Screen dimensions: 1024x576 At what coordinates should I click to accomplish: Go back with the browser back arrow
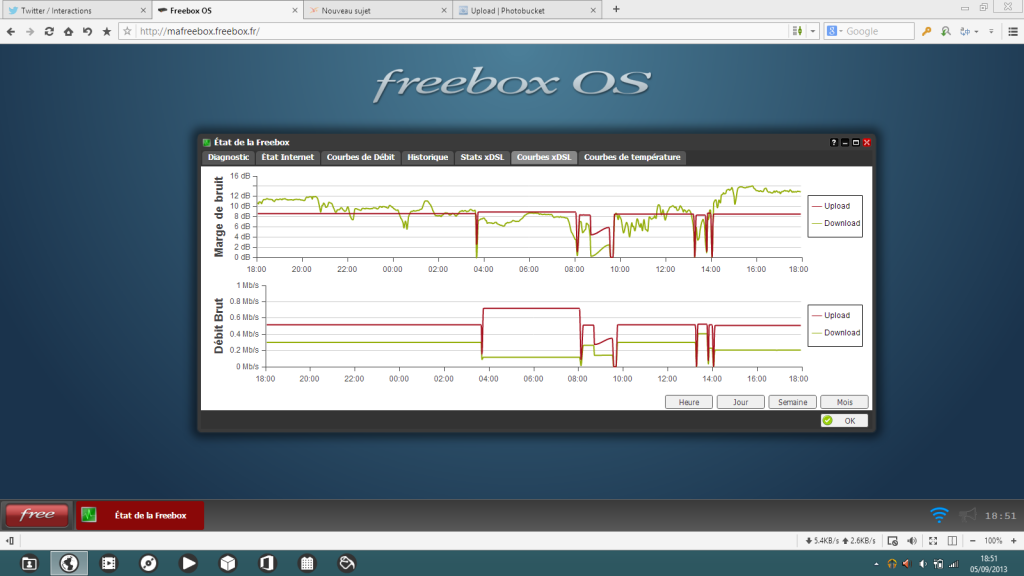tap(10, 31)
